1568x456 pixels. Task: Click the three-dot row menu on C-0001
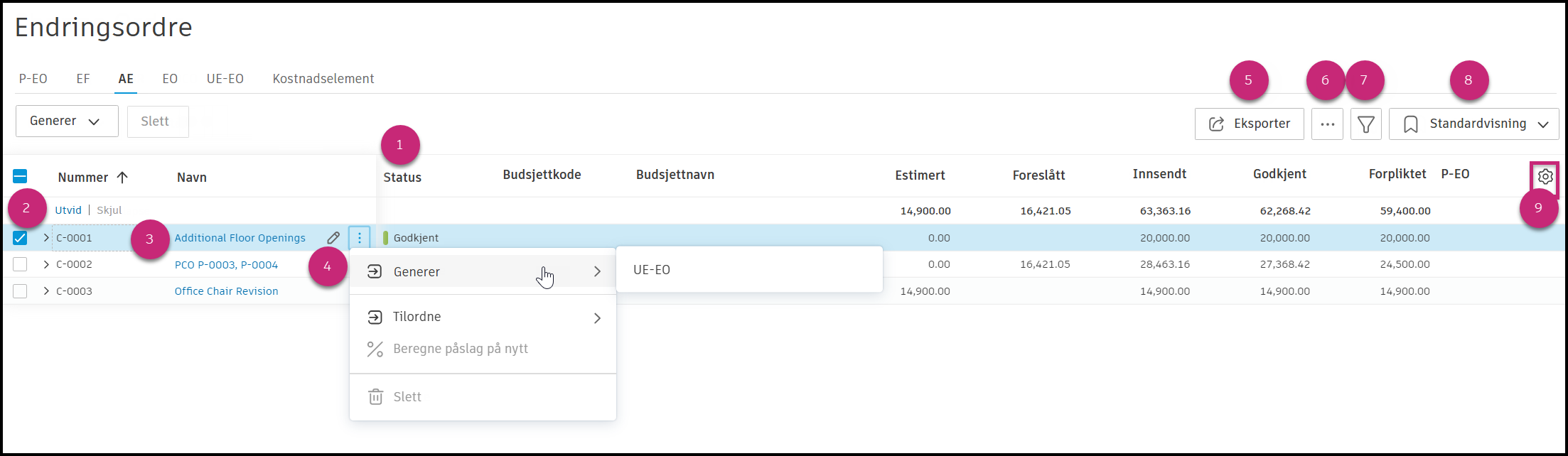360,238
